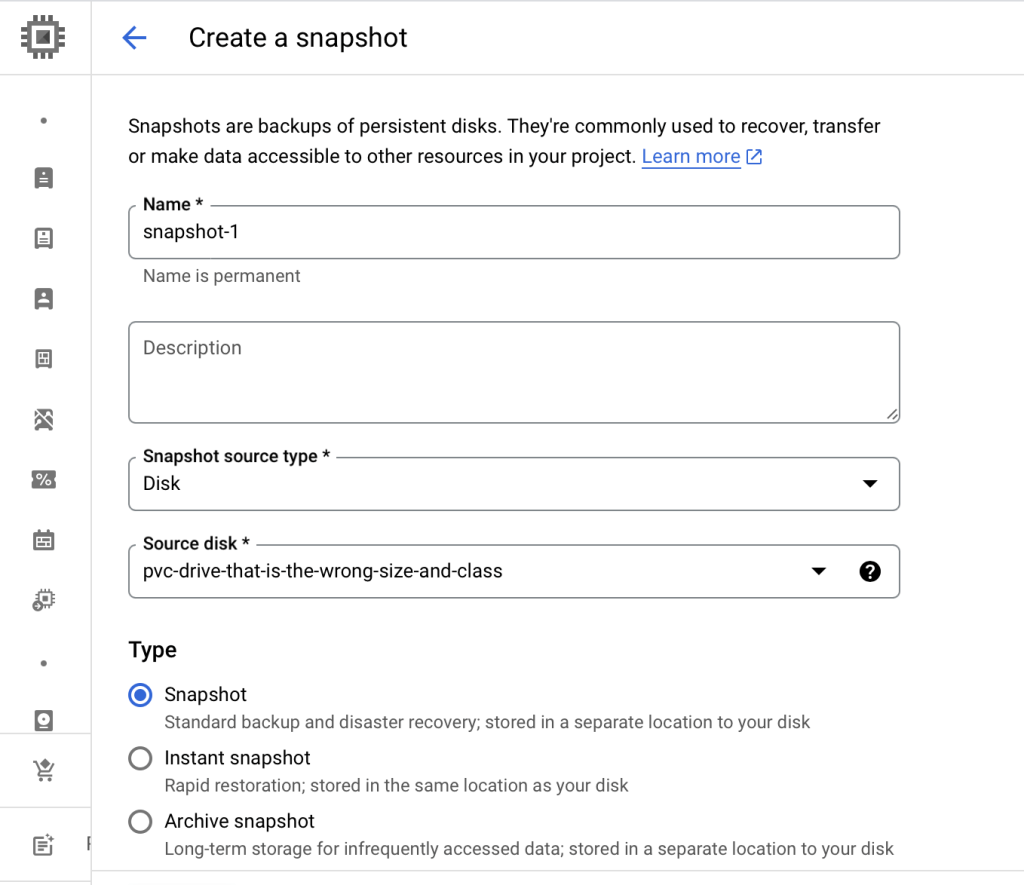Open the machine images grid icon in sidebar
Screen dimensions: 1024x885
[43, 359]
